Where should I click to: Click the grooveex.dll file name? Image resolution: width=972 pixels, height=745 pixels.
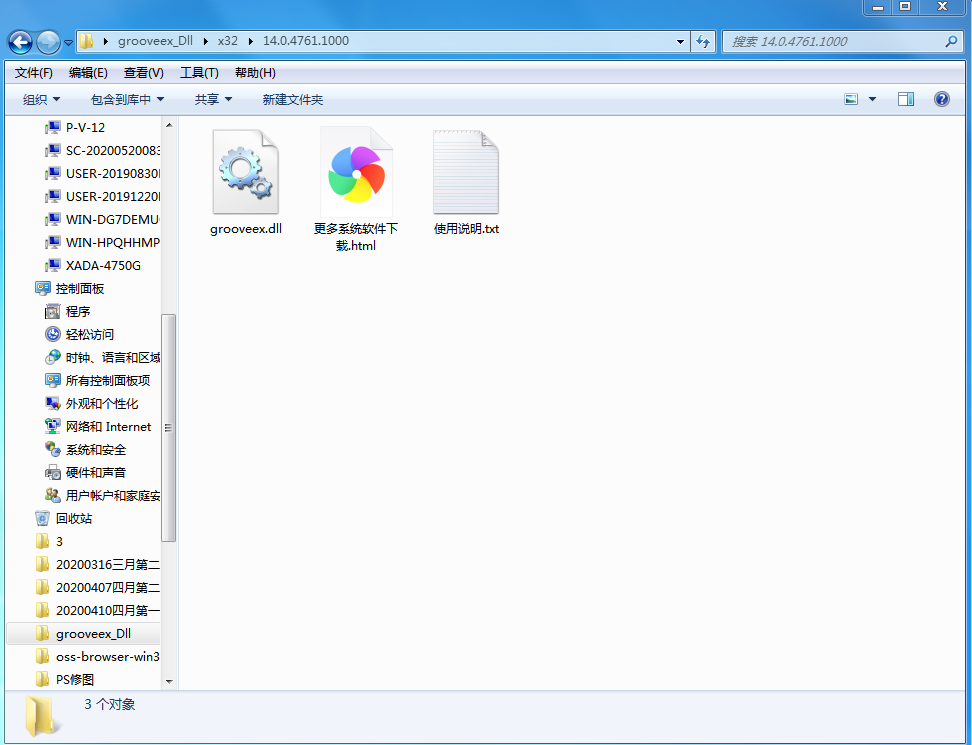coord(246,229)
